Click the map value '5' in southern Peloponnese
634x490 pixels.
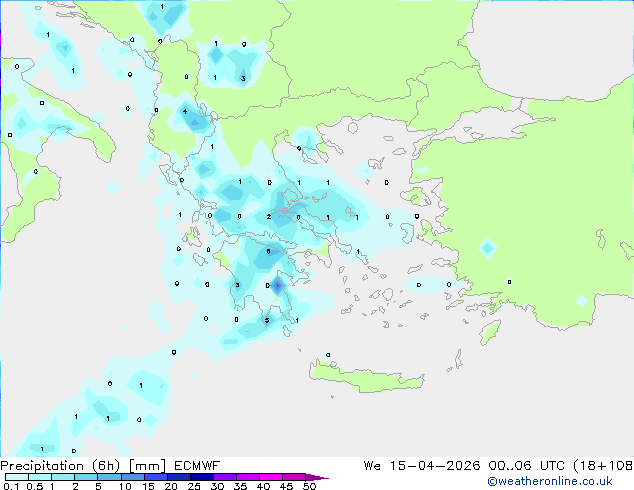click(267, 321)
